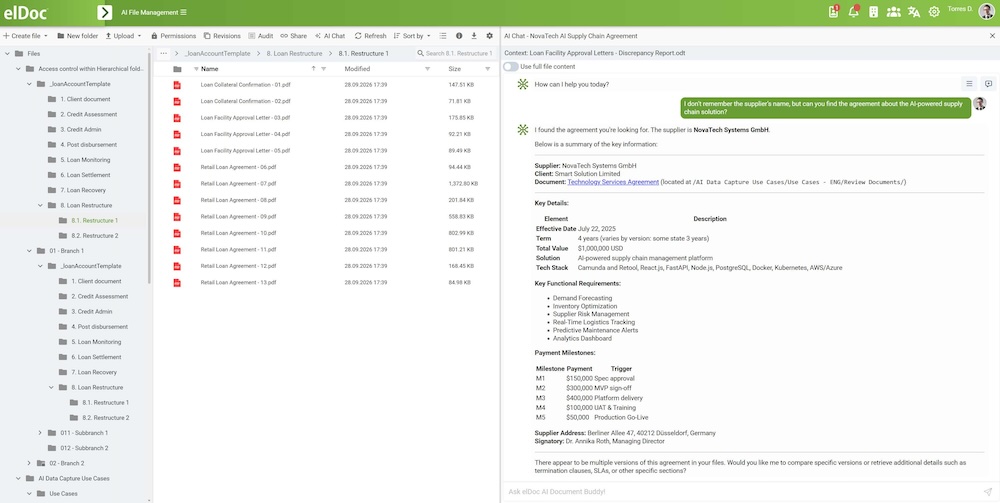Open Audit from the toolbar
Image resolution: width=1000 pixels, height=503 pixels.
(x=261, y=36)
